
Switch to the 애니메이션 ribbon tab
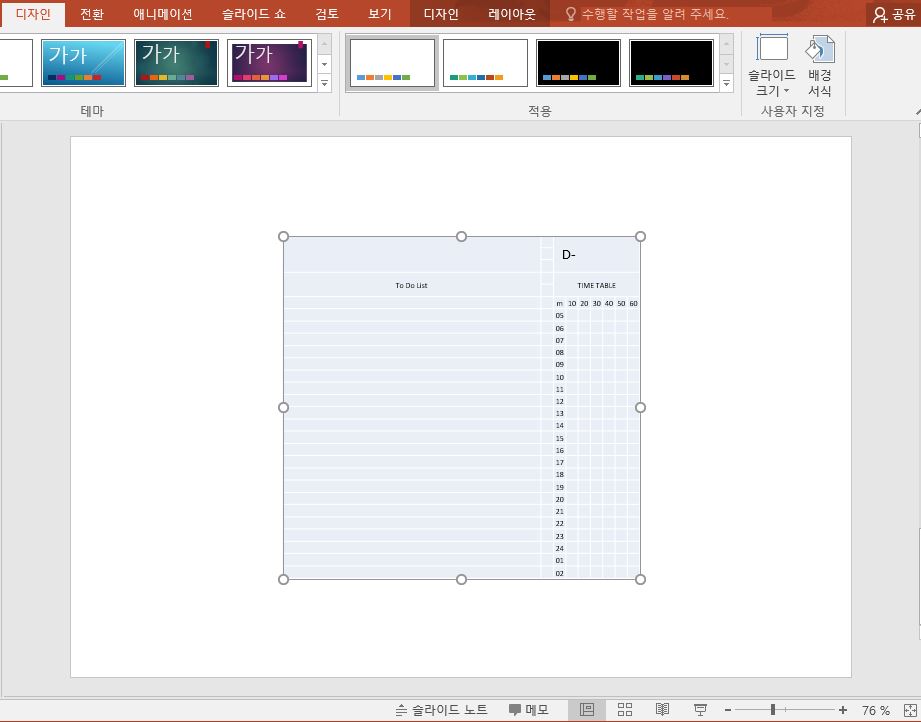click(163, 14)
